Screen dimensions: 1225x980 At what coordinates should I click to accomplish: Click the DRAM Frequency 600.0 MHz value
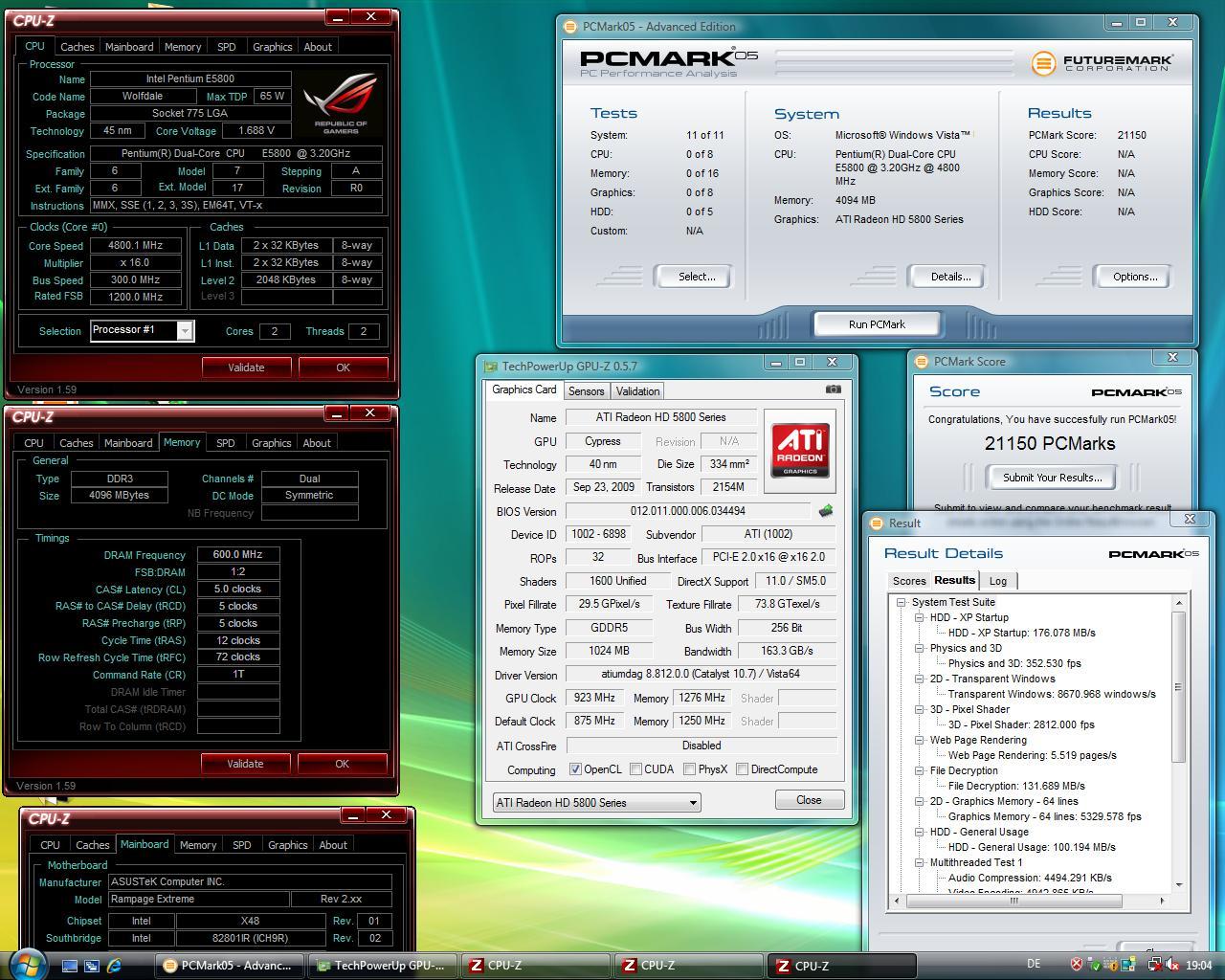pyautogui.click(x=238, y=555)
